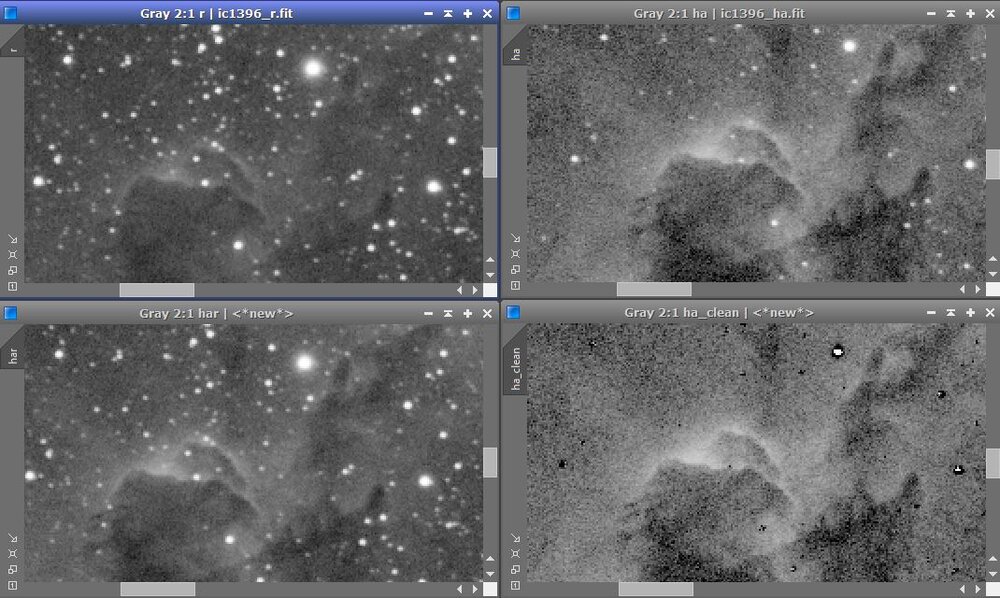1000x598 pixels.
Task: Click the diagonal arrow icon in ha_clean window
Action: (x=515, y=538)
